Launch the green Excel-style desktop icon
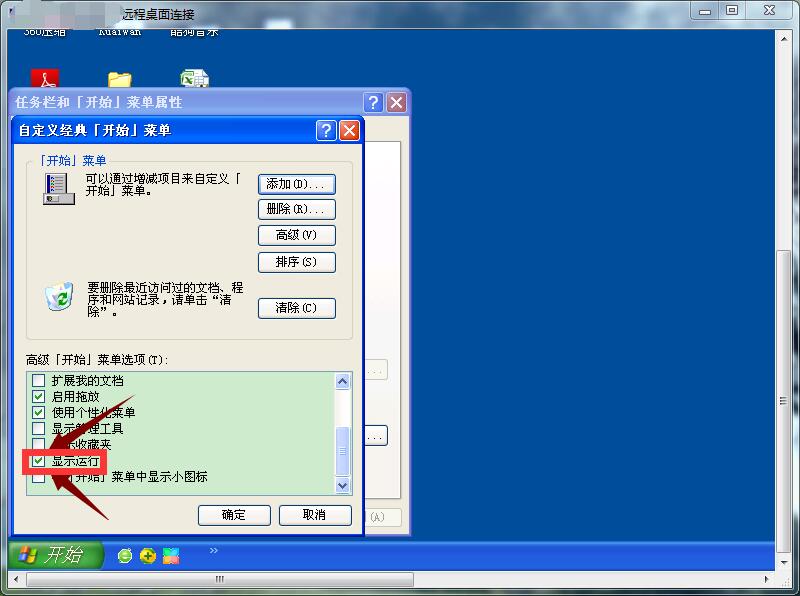Viewport: 800px width, 596px height. point(194,78)
